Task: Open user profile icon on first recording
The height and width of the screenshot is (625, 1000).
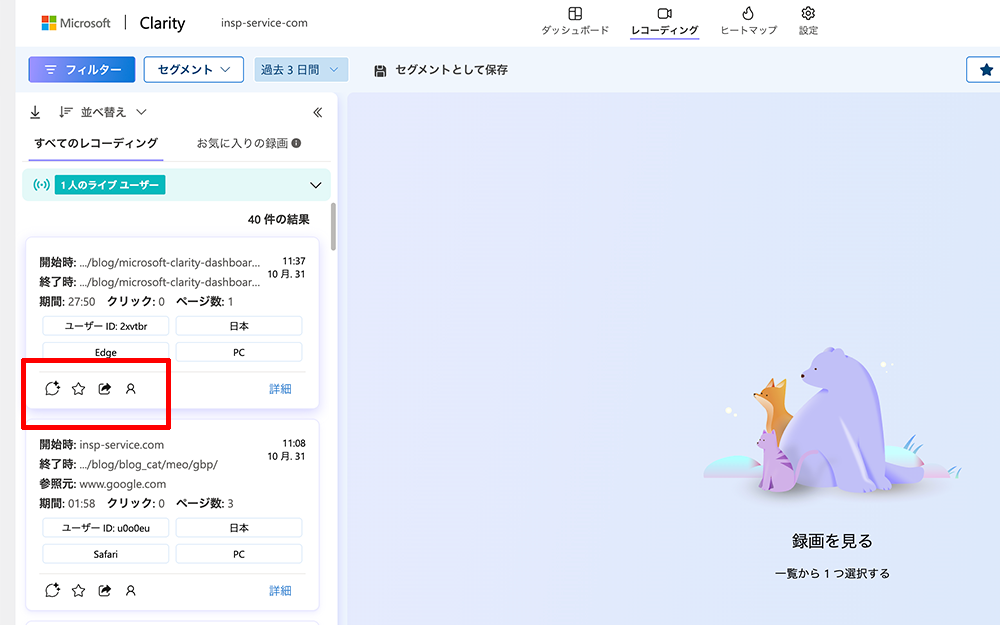Action: tap(131, 389)
